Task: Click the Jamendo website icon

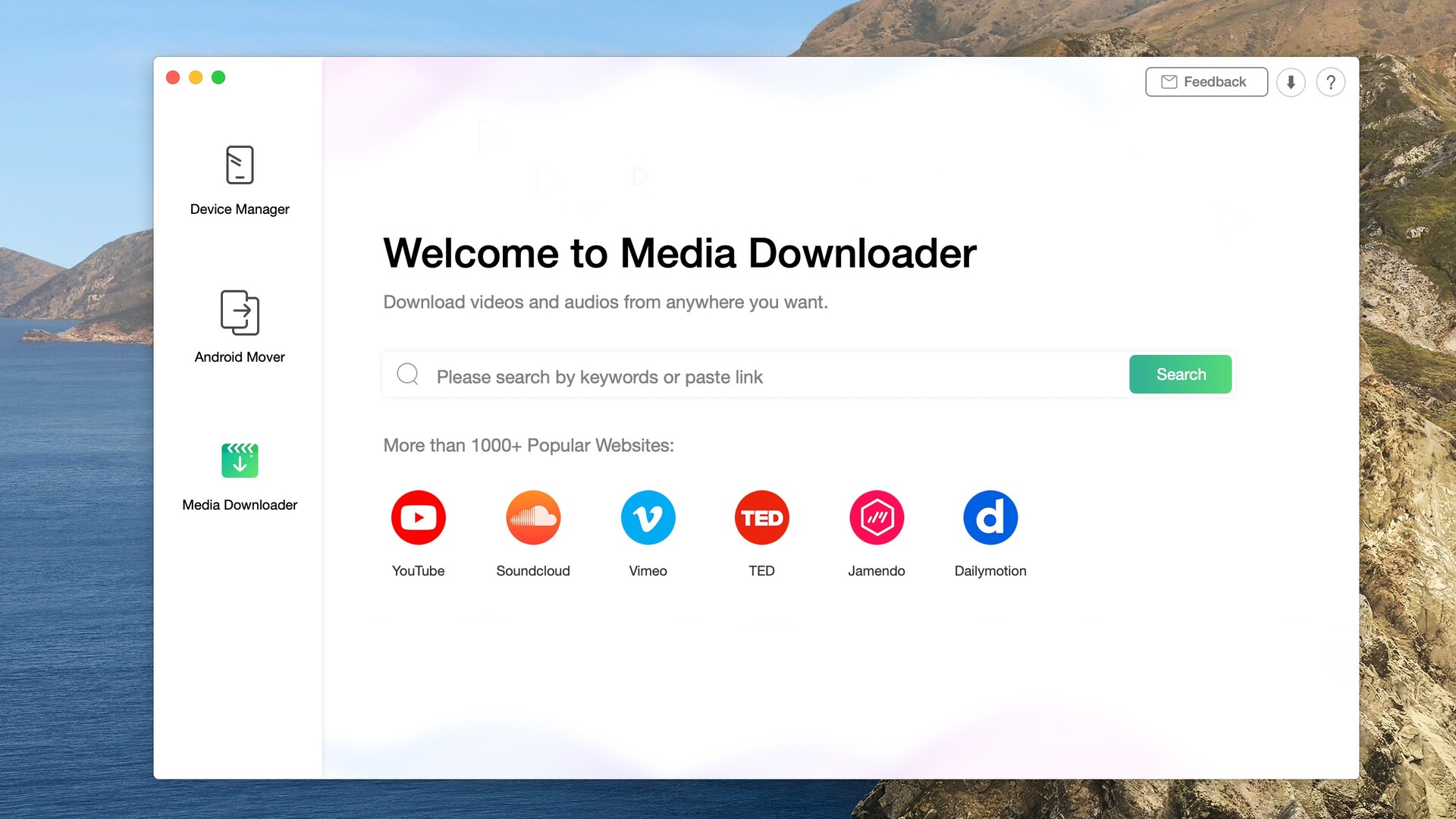Action: click(877, 518)
